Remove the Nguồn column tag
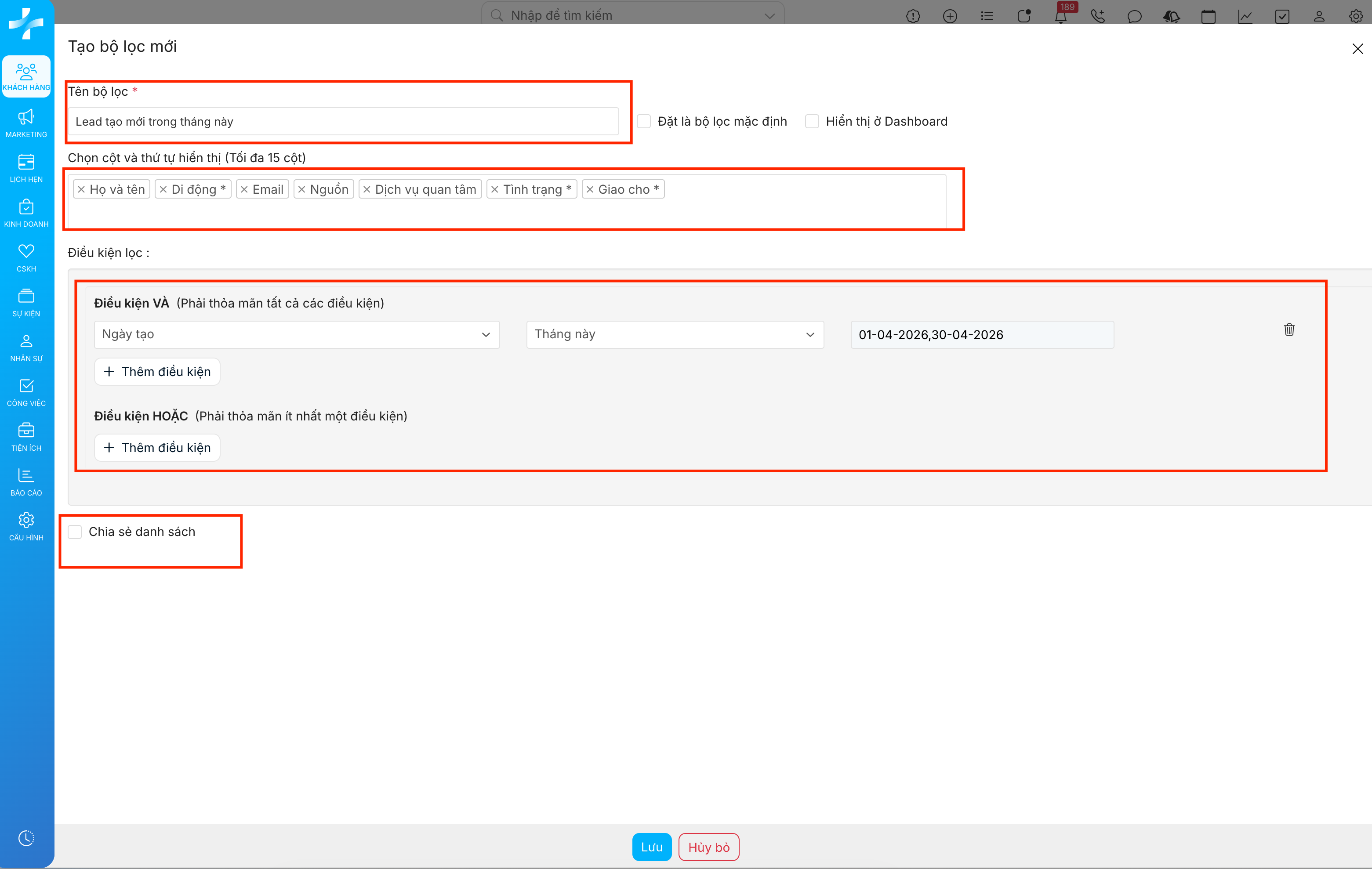This screenshot has width=1372, height=869. (x=302, y=190)
